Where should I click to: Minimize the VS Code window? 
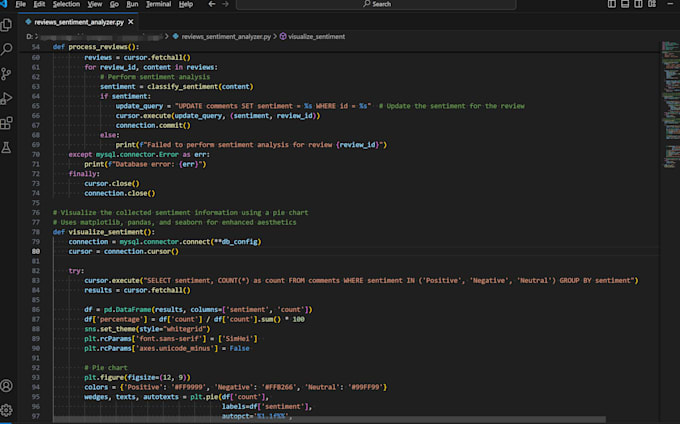(x=670, y=4)
